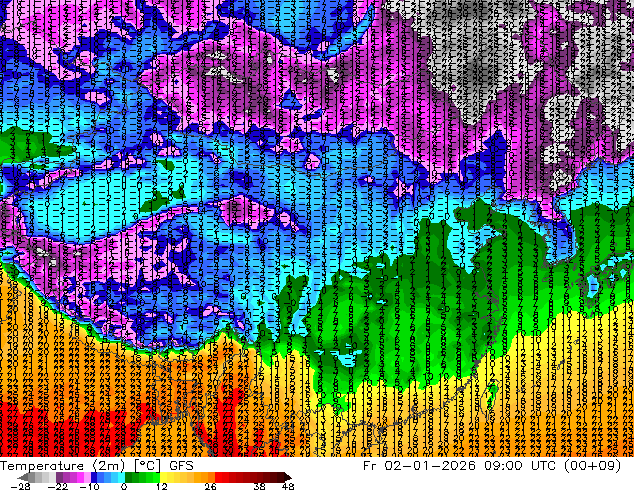Screen dimensions: 634x490
Task: Click the '0' legend label
Action: click(124, 486)
